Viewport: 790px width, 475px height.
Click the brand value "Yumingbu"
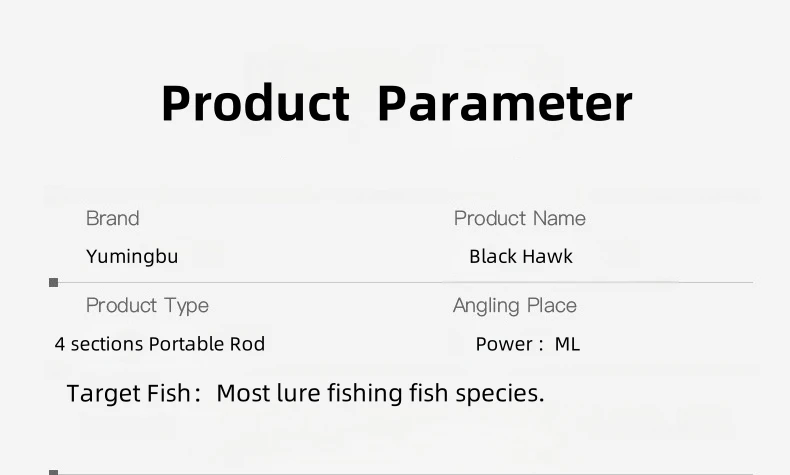click(132, 256)
